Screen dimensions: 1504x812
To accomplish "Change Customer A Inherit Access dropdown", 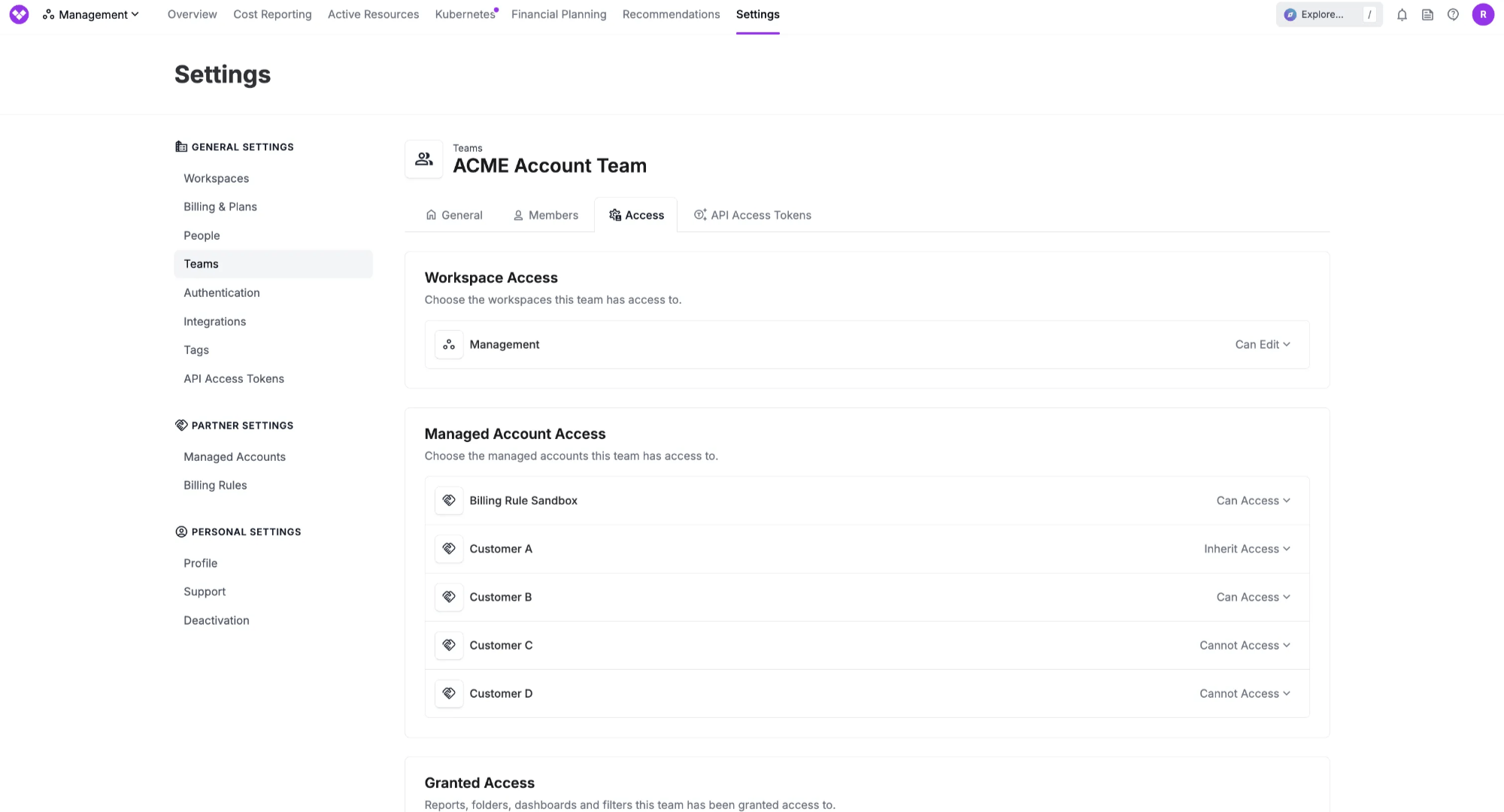I will pos(1247,549).
